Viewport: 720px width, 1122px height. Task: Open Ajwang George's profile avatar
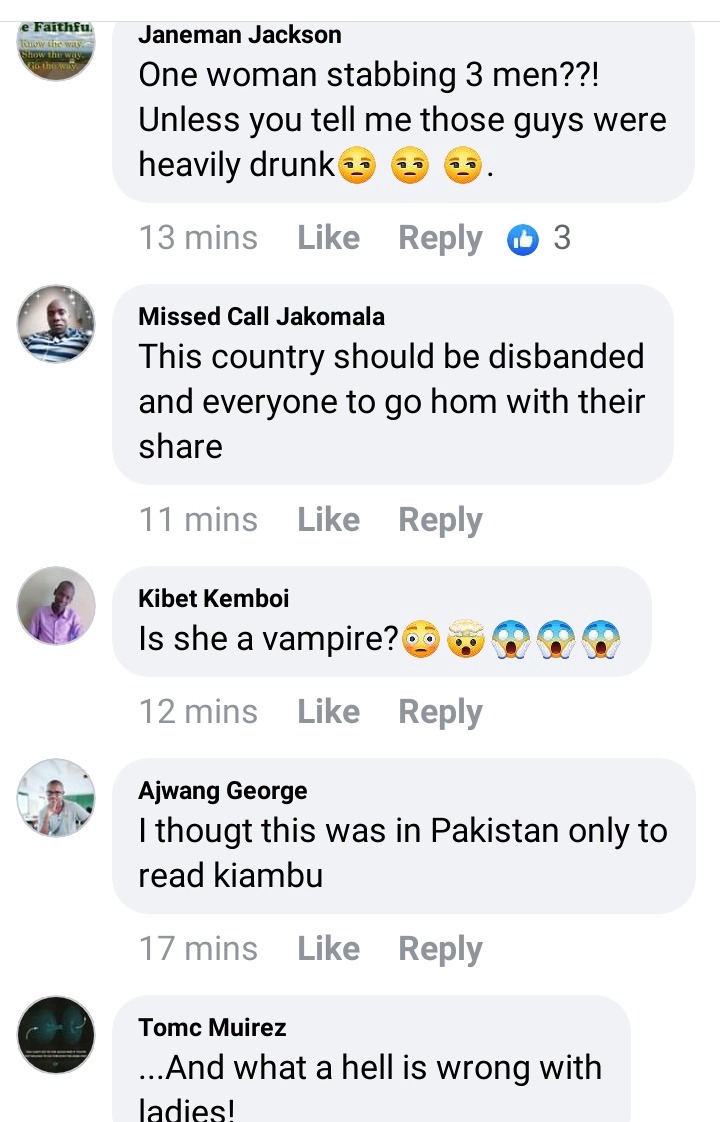click(56, 797)
